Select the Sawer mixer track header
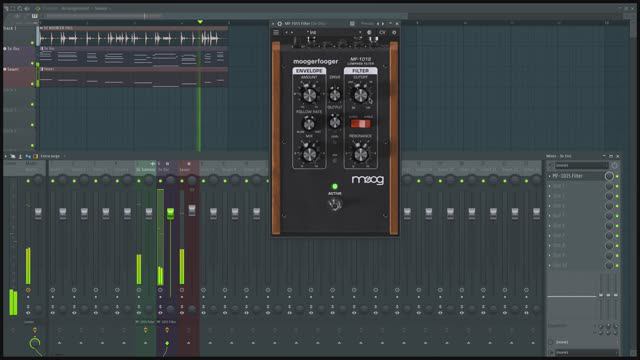This screenshot has height=360, width=640. click(188, 169)
